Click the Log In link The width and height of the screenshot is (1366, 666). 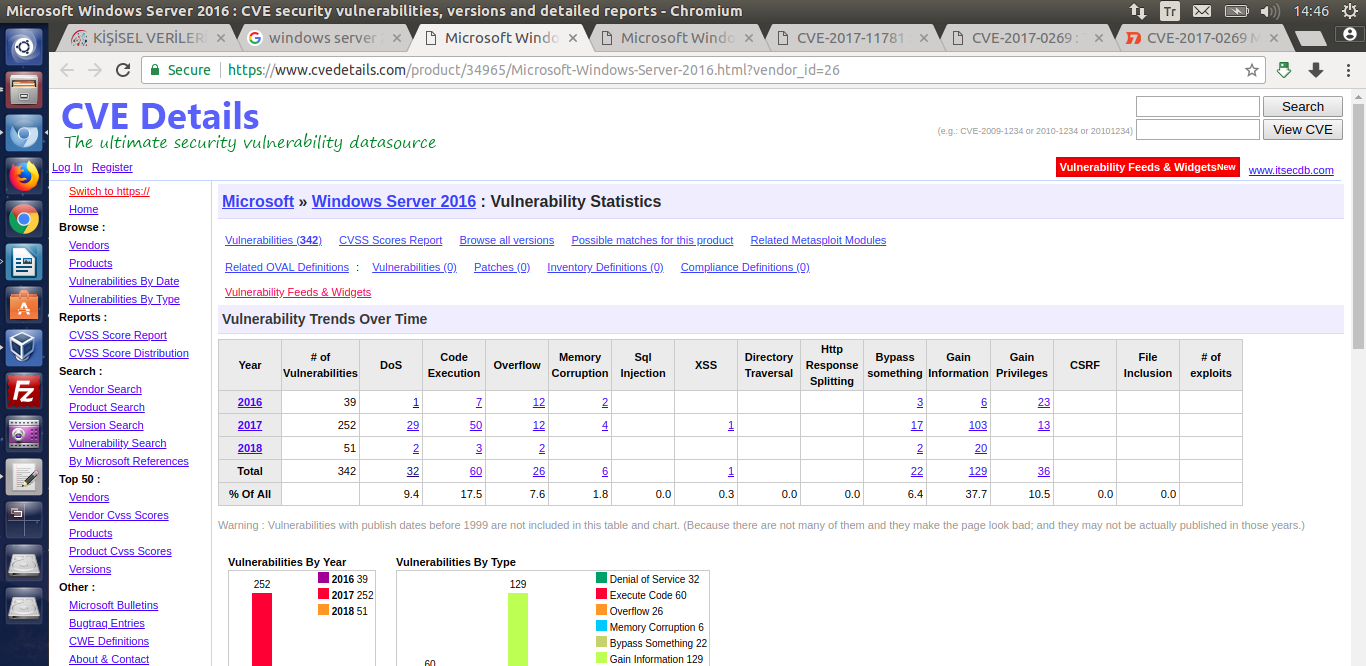(67, 167)
